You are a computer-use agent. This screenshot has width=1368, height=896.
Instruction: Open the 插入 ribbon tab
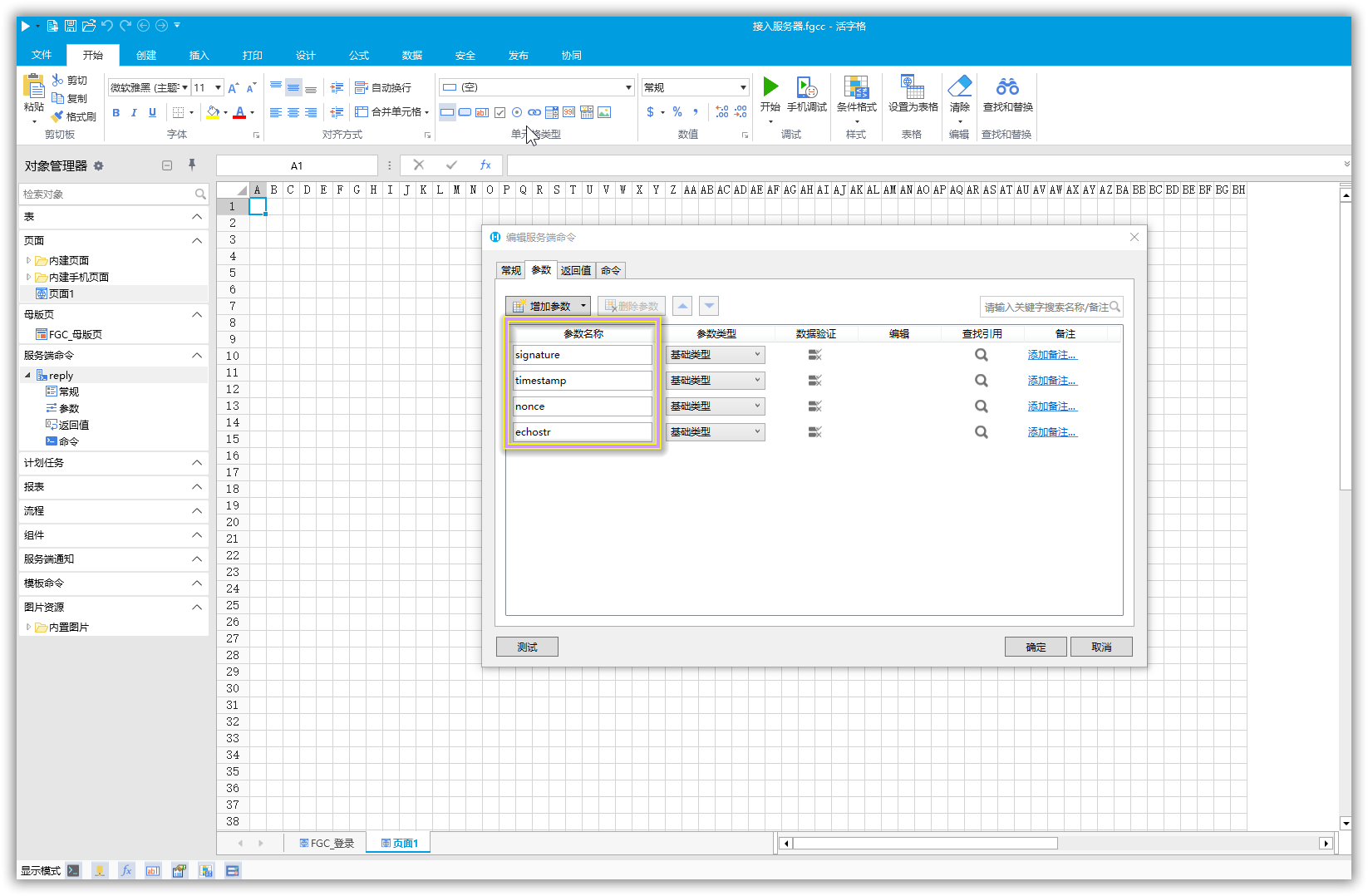(x=199, y=55)
